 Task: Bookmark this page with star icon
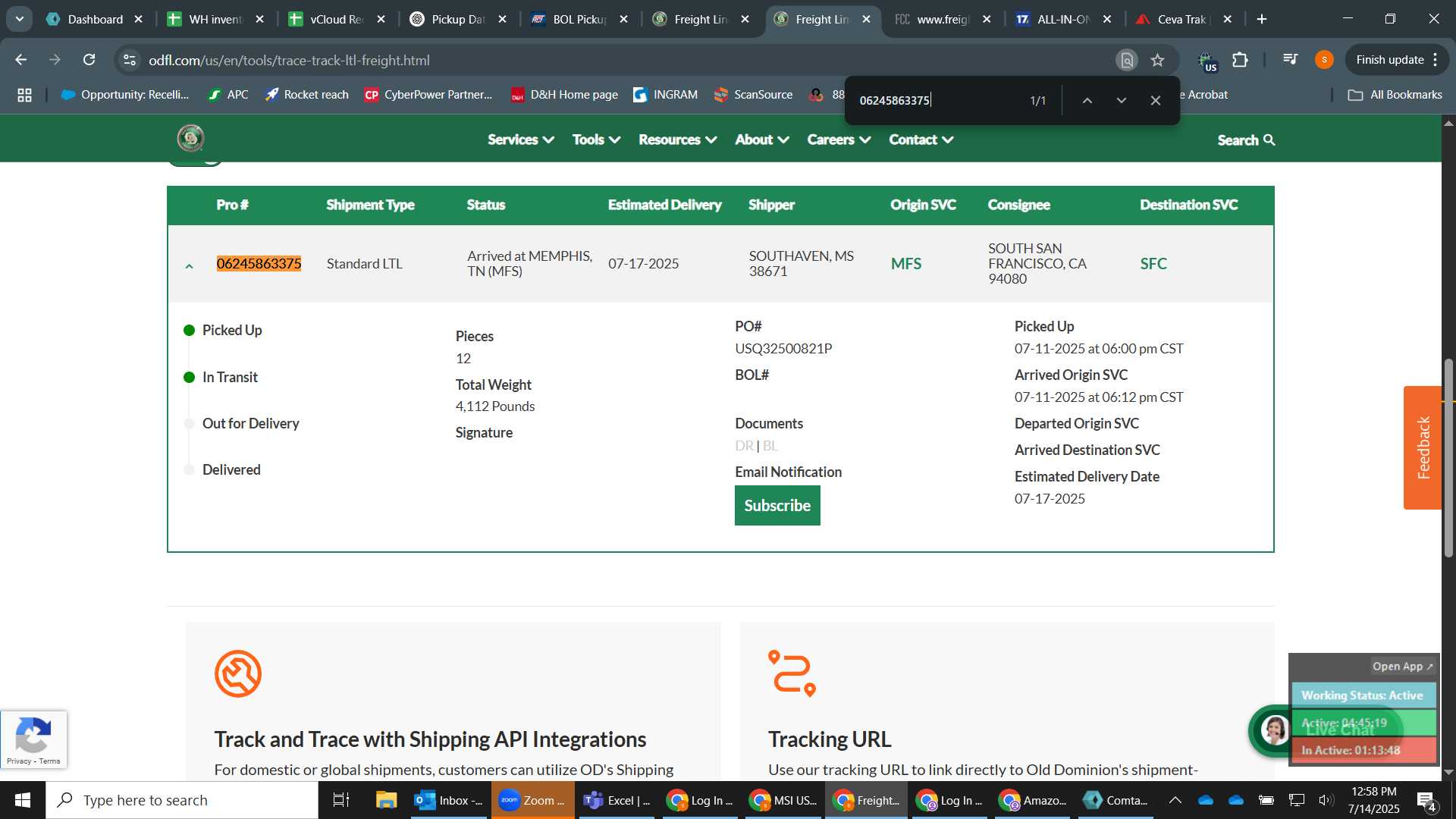click(1157, 60)
